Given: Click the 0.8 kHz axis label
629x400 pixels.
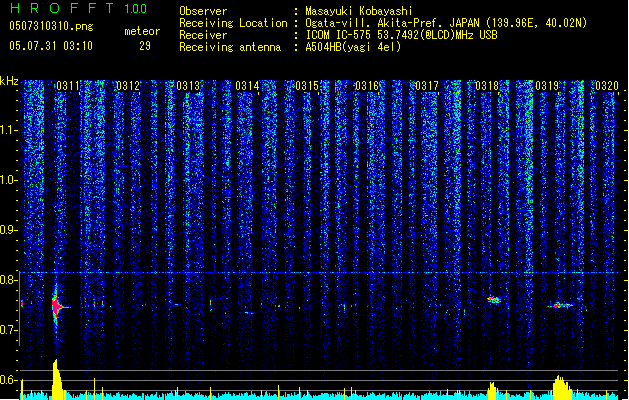Looking at the screenshot, I should [8, 280].
